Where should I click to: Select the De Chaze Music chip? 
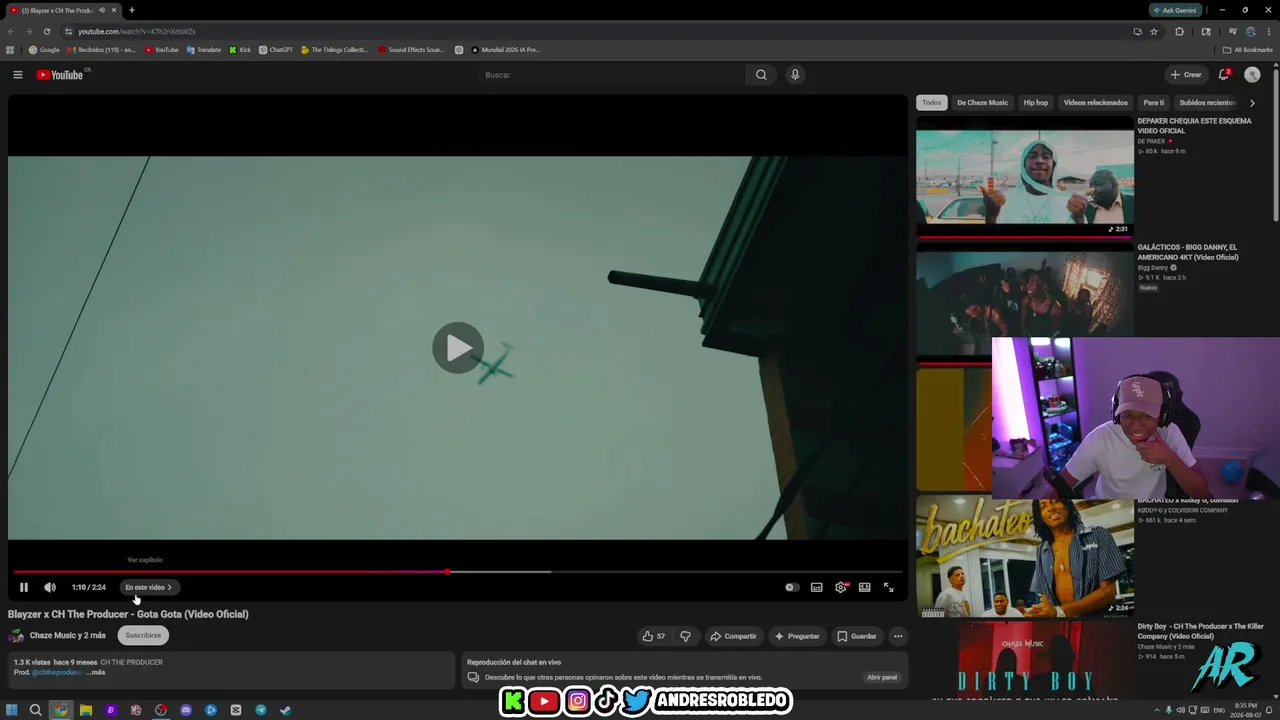point(982,103)
